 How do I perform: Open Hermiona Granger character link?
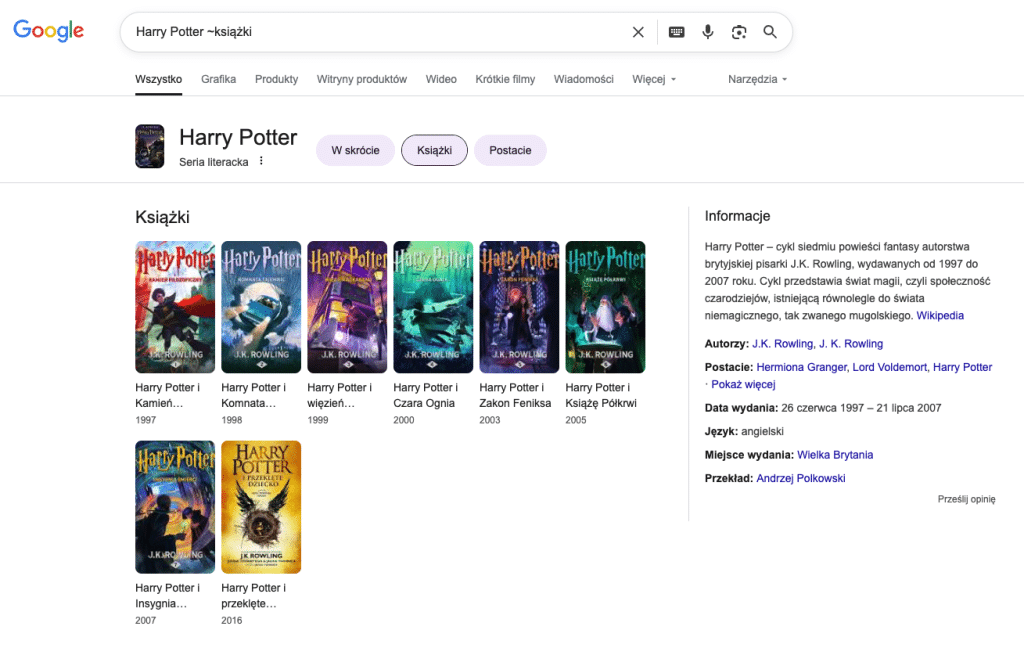point(803,367)
